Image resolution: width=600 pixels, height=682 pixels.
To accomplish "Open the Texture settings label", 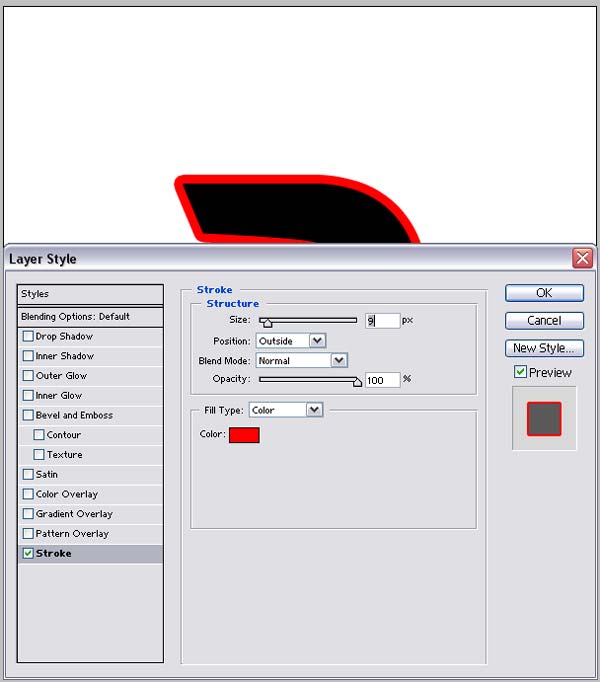I will click(x=64, y=455).
